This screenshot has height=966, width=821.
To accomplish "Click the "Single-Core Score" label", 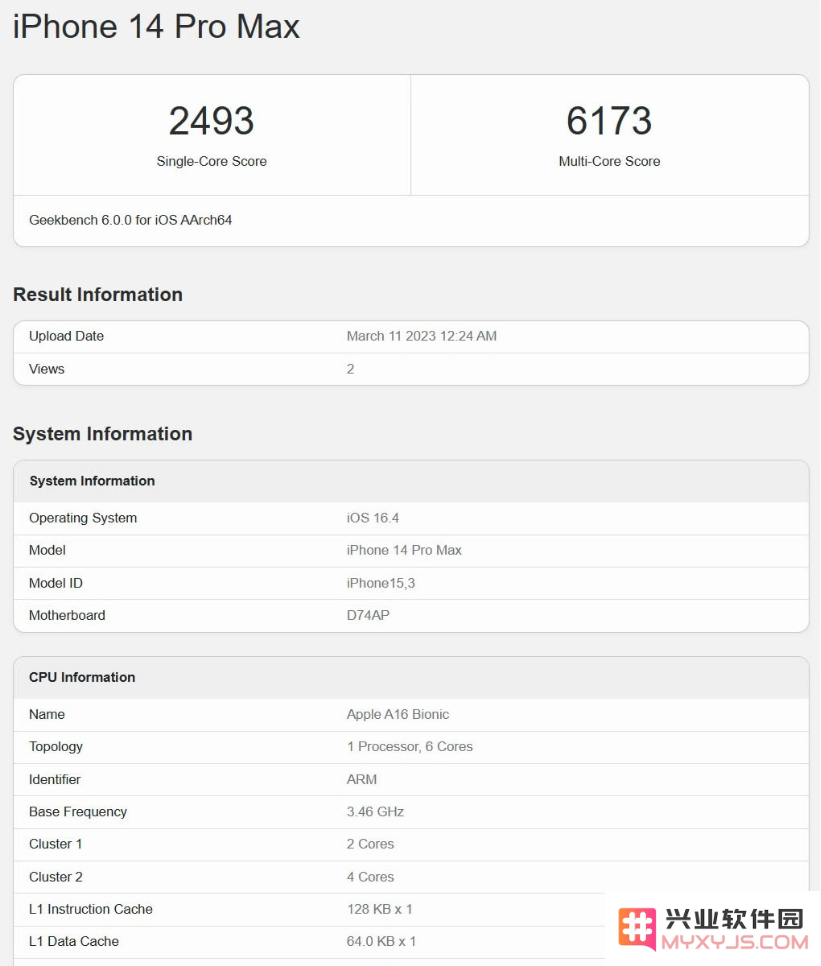I will [x=211, y=161].
